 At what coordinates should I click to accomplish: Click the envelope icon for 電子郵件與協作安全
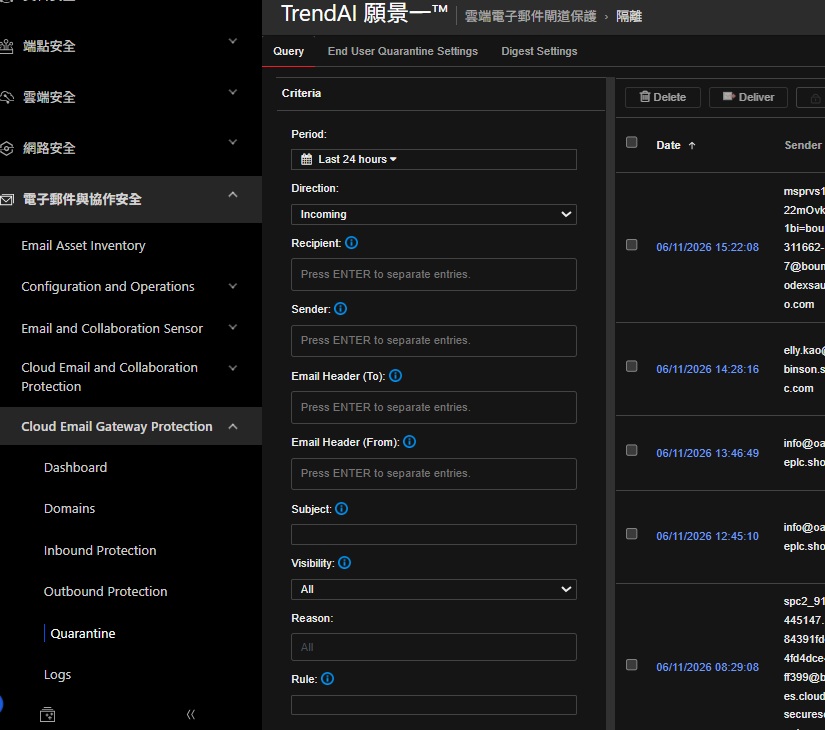[x=6, y=199]
